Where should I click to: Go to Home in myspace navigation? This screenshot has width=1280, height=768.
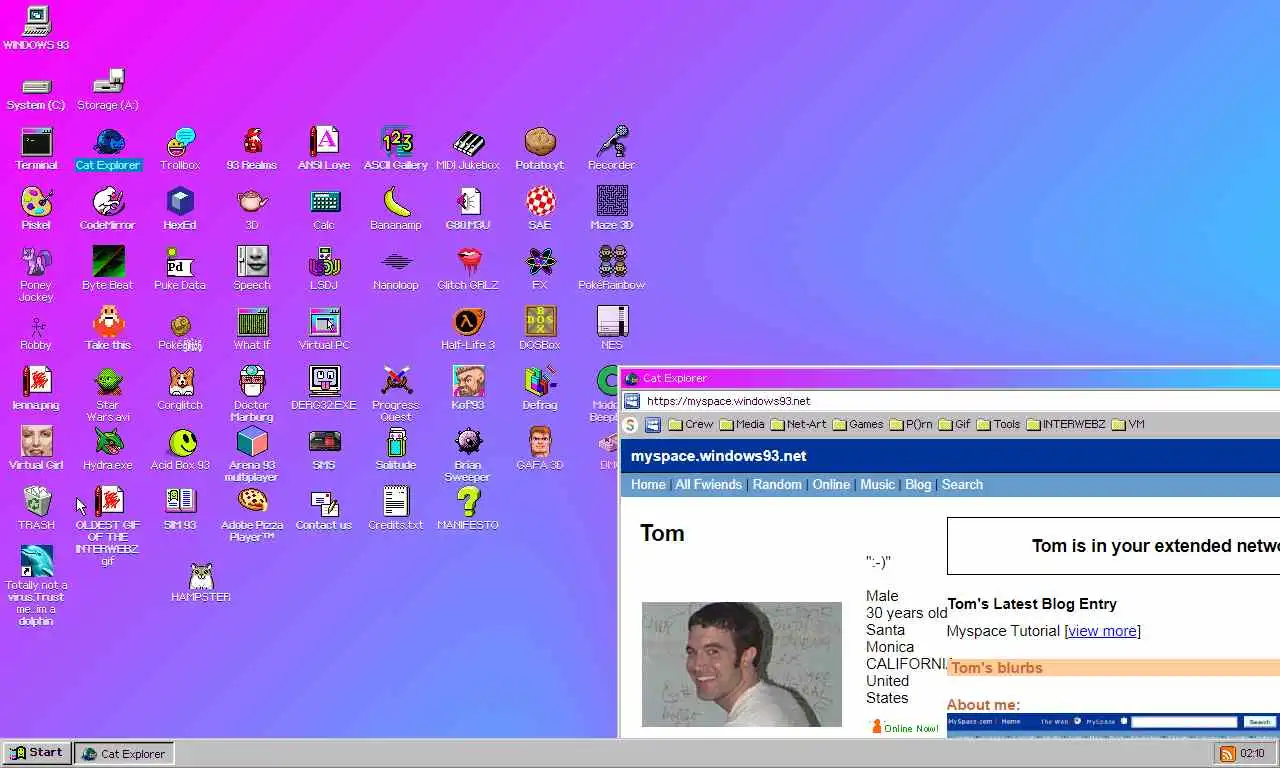(x=648, y=484)
